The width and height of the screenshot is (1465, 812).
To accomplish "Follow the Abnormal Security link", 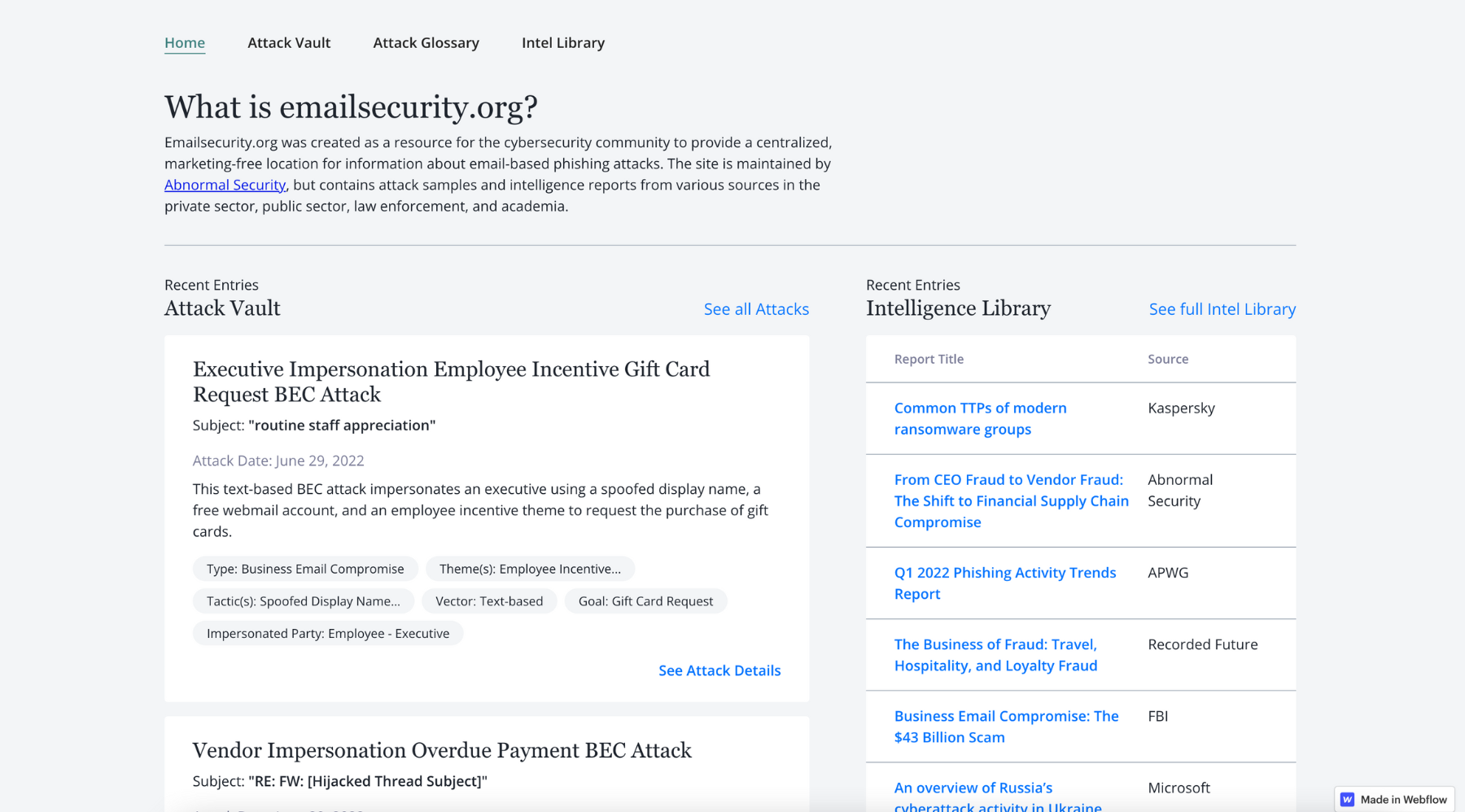I will (225, 185).
